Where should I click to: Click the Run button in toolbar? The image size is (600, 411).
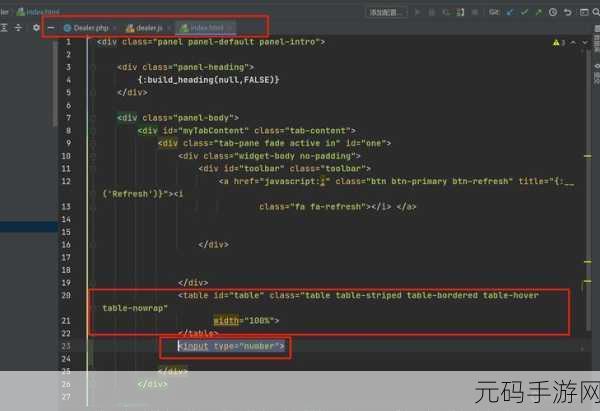[x=417, y=12]
